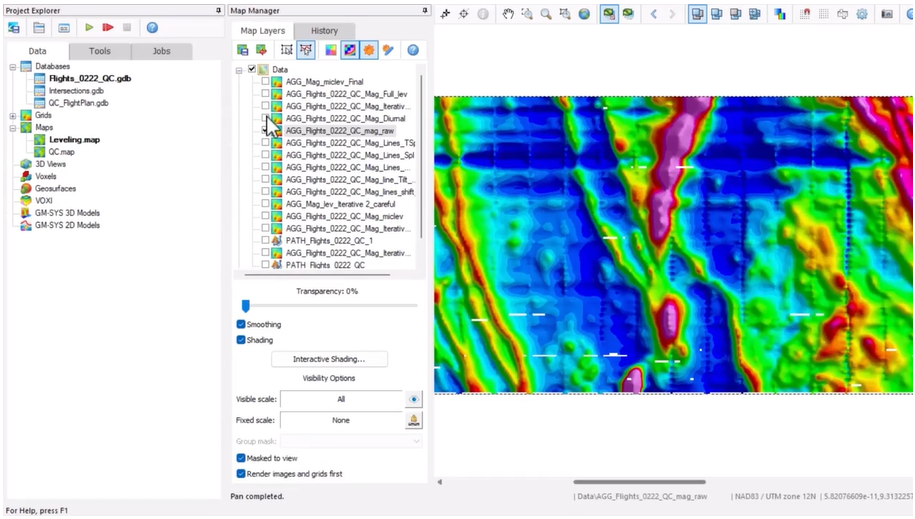The width and height of the screenshot is (915, 519).
Task: Click the orange sun shading icon
Action: (x=369, y=50)
